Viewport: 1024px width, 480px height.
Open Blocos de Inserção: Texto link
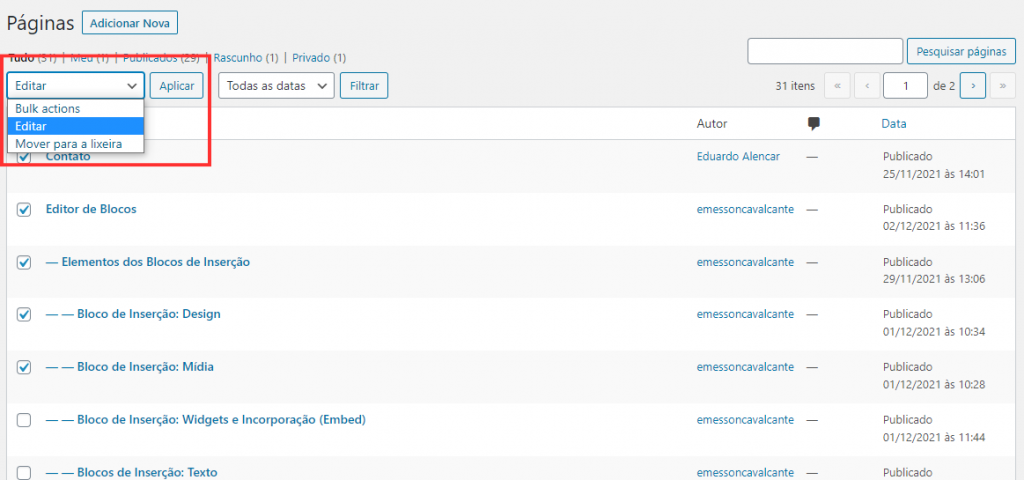point(131,472)
